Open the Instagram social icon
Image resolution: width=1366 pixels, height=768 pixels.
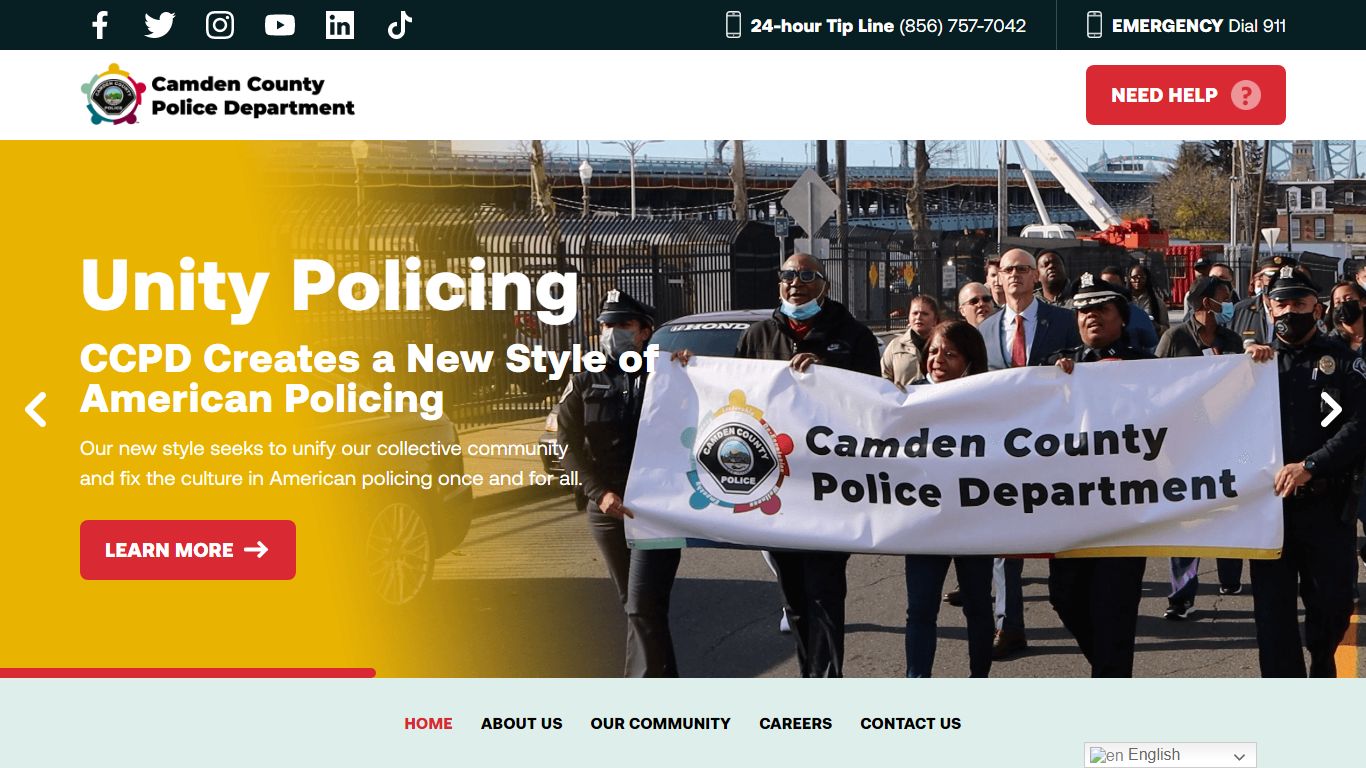coord(220,25)
